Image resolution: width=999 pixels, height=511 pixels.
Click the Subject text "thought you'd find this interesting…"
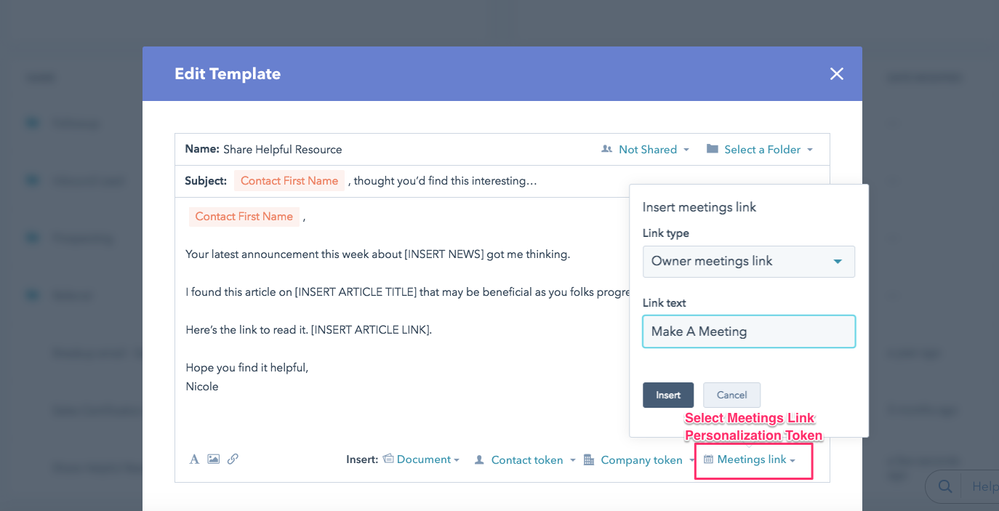pyautogui.click(x=445, y=181)
